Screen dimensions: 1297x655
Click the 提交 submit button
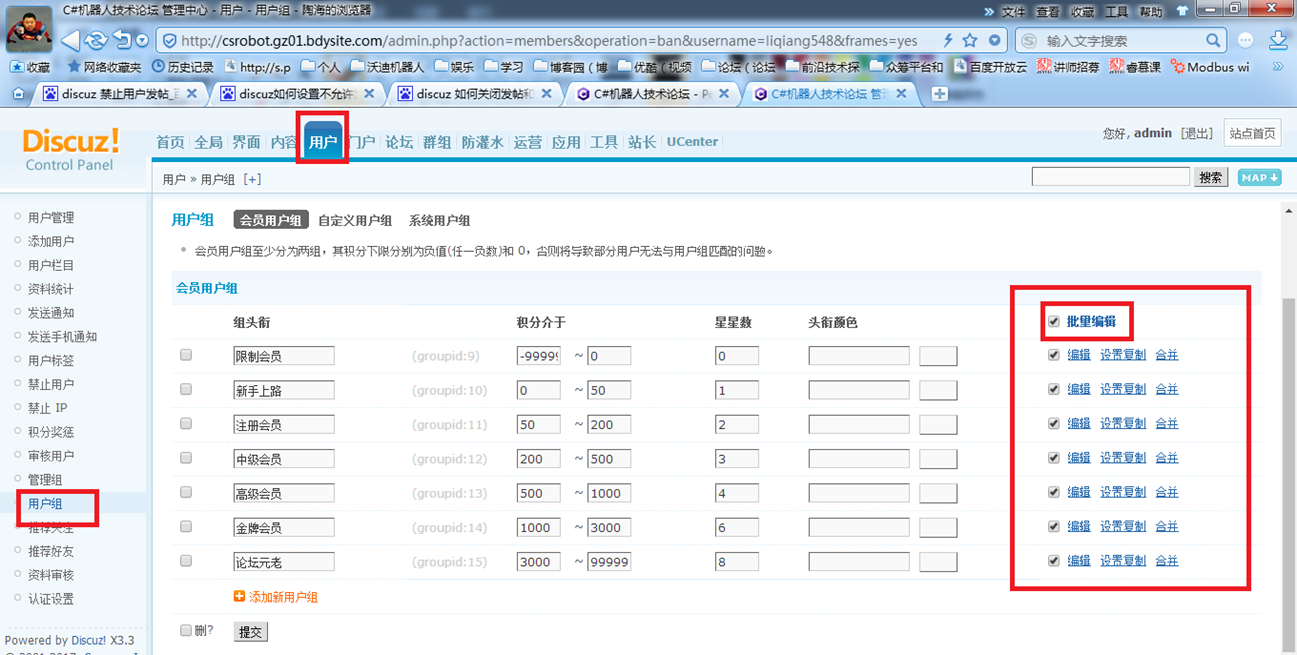coord(250,632)
